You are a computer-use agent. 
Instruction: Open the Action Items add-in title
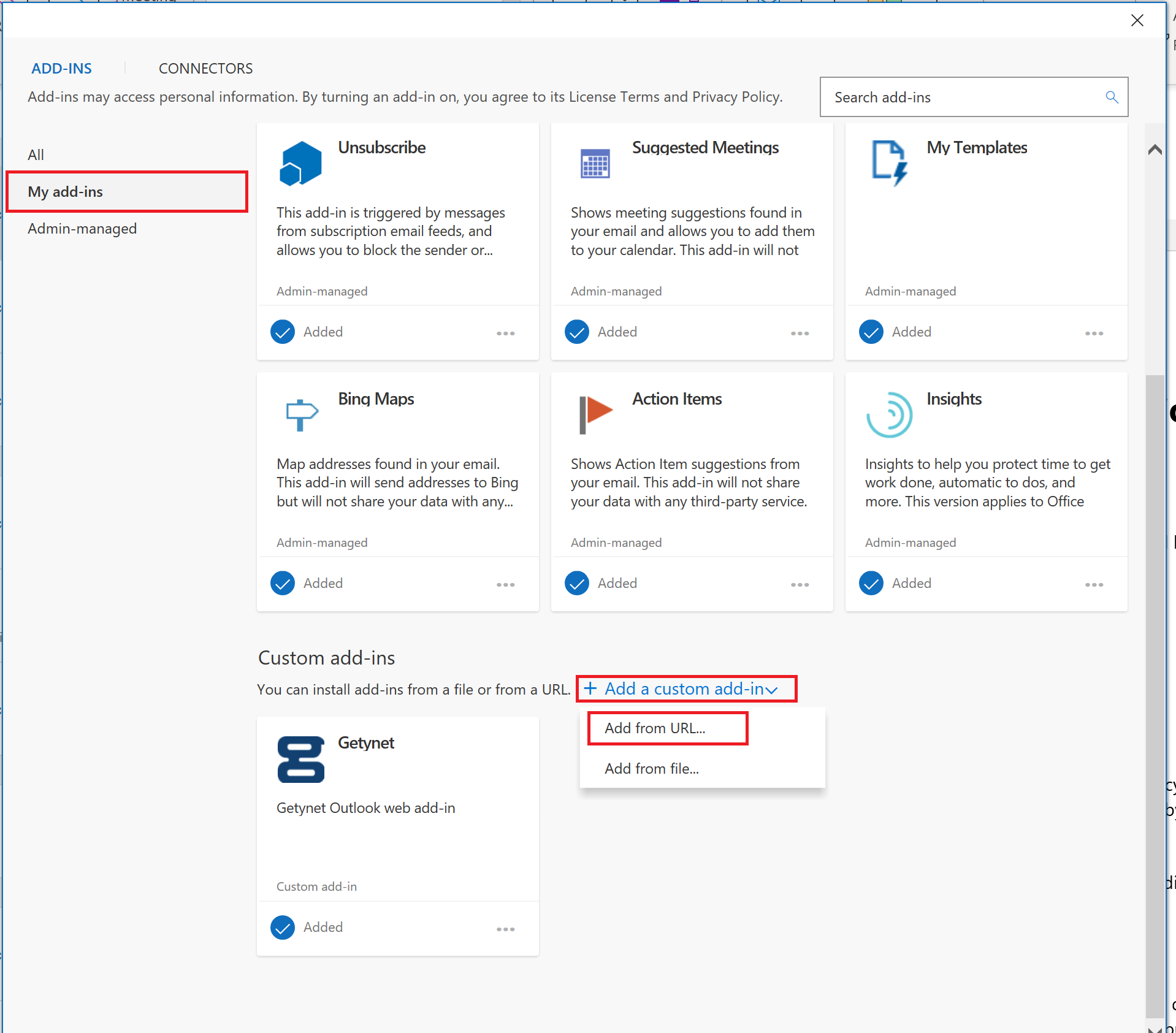coord(677,399)
